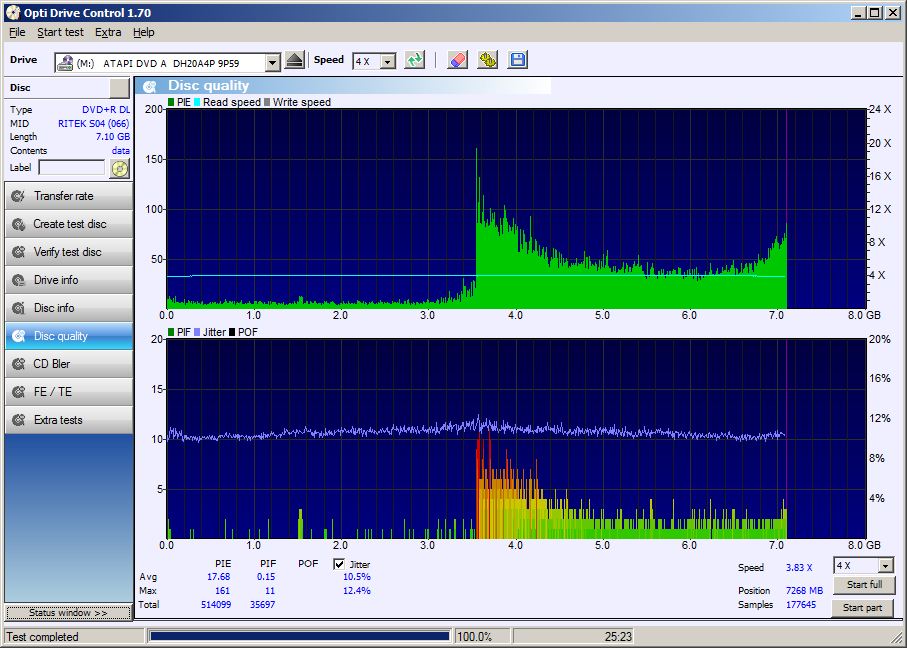Click the purple Jitter legend swatch
The image size is (907, 648).
click(x=197, y=332)
